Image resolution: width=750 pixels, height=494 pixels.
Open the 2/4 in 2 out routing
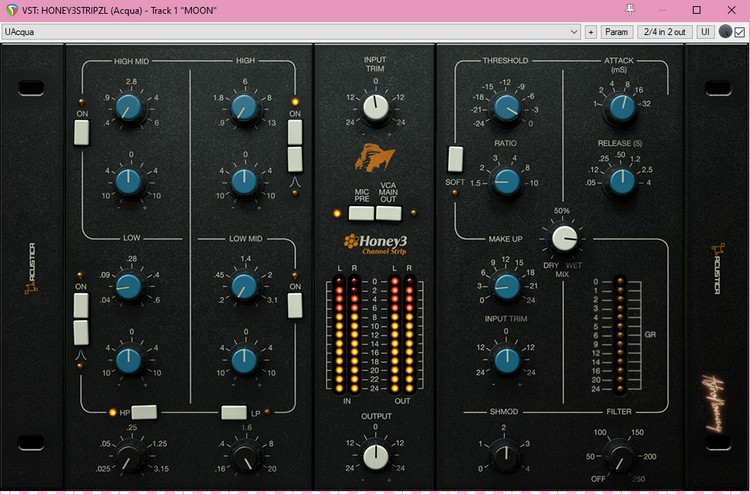click(663, 32)
